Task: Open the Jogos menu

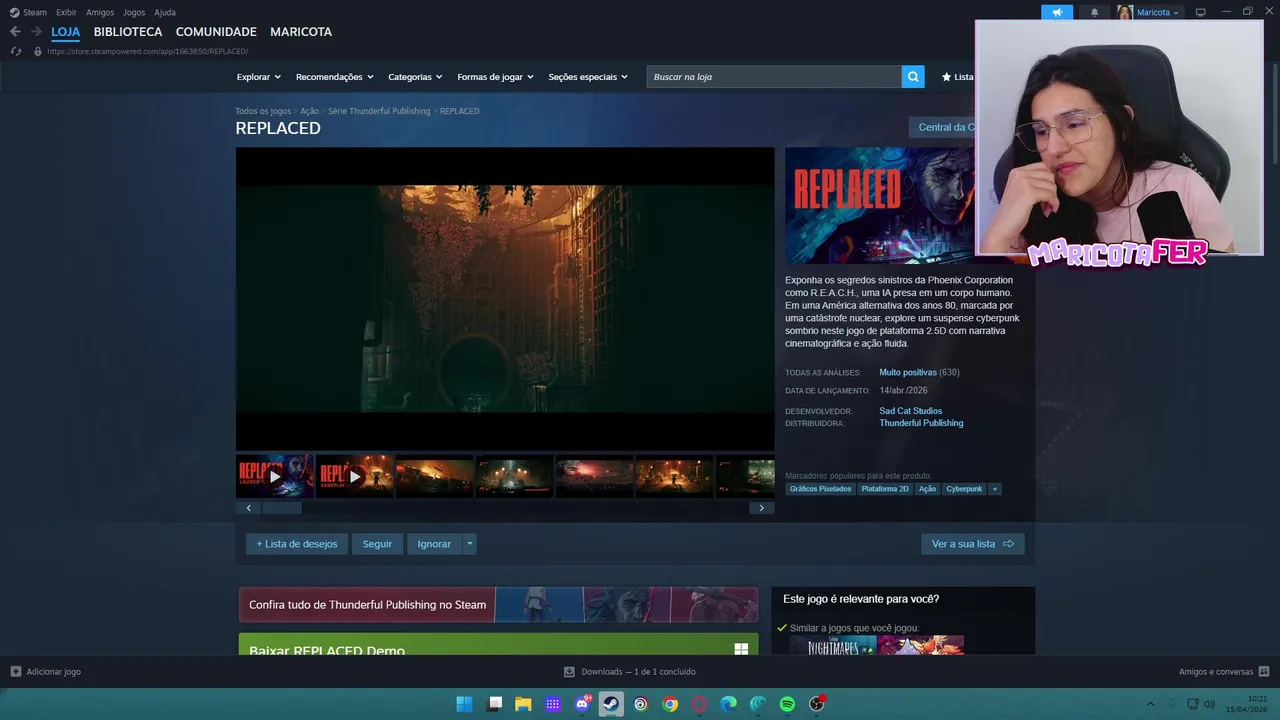Action: (x=134, y=12)
